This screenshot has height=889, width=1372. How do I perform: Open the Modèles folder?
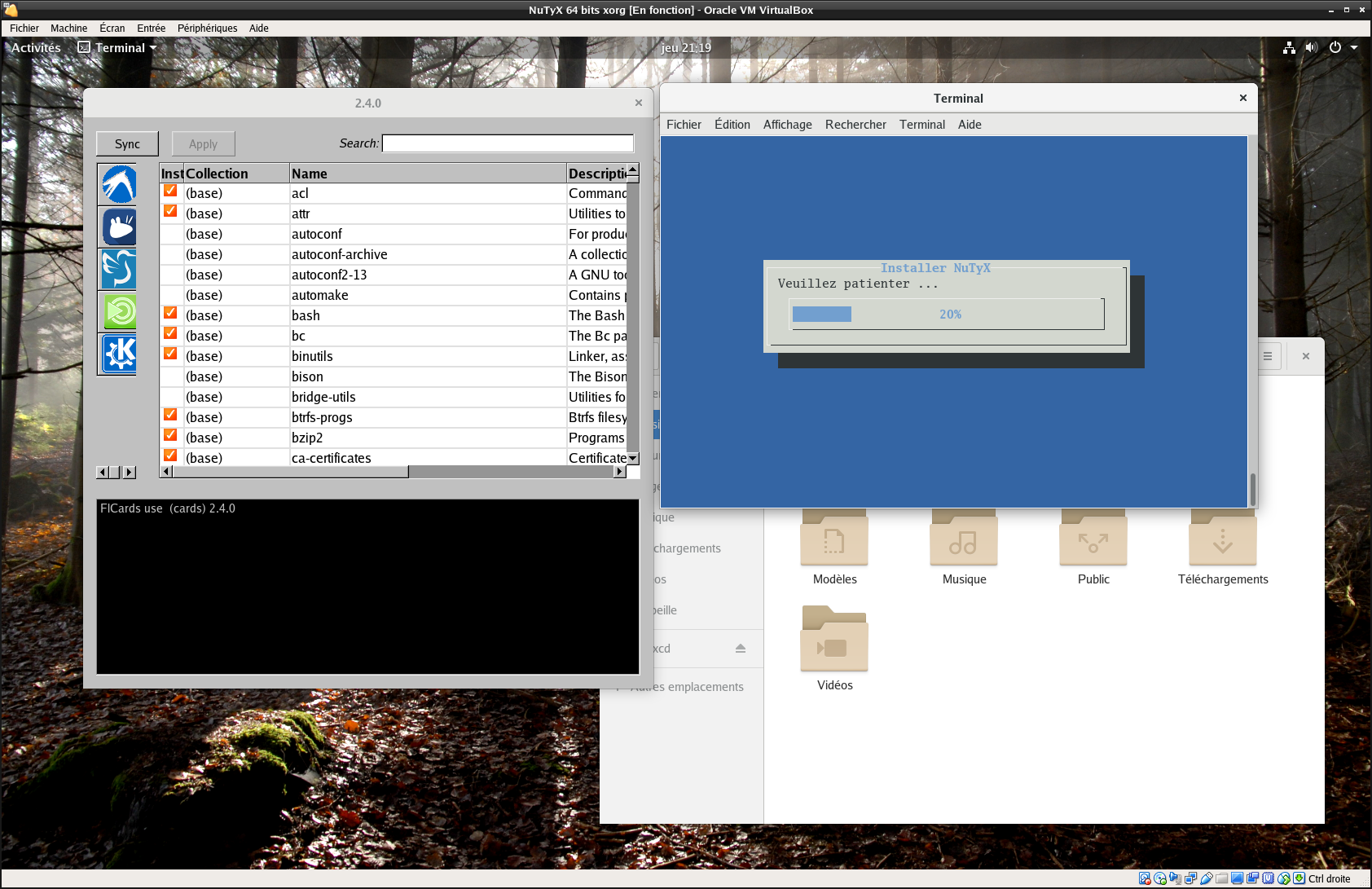834,548
